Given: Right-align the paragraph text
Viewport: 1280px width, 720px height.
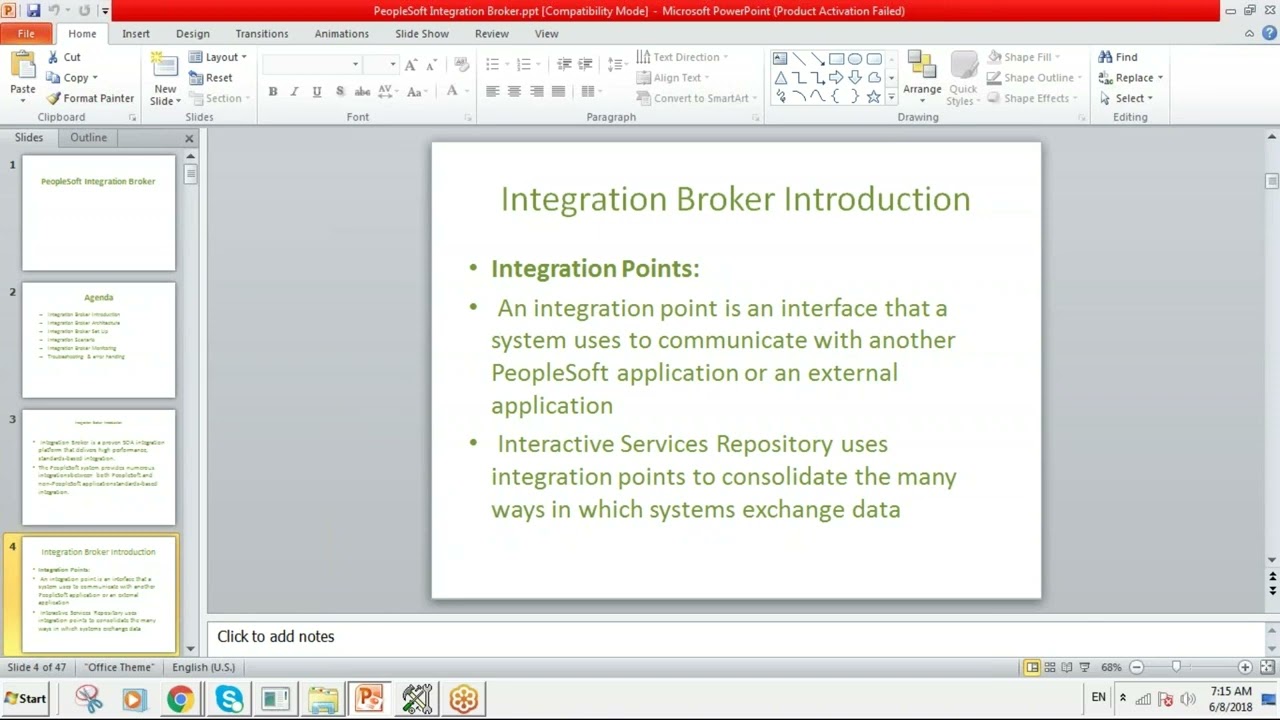Looking at the screenshot, I should (537, 91).
